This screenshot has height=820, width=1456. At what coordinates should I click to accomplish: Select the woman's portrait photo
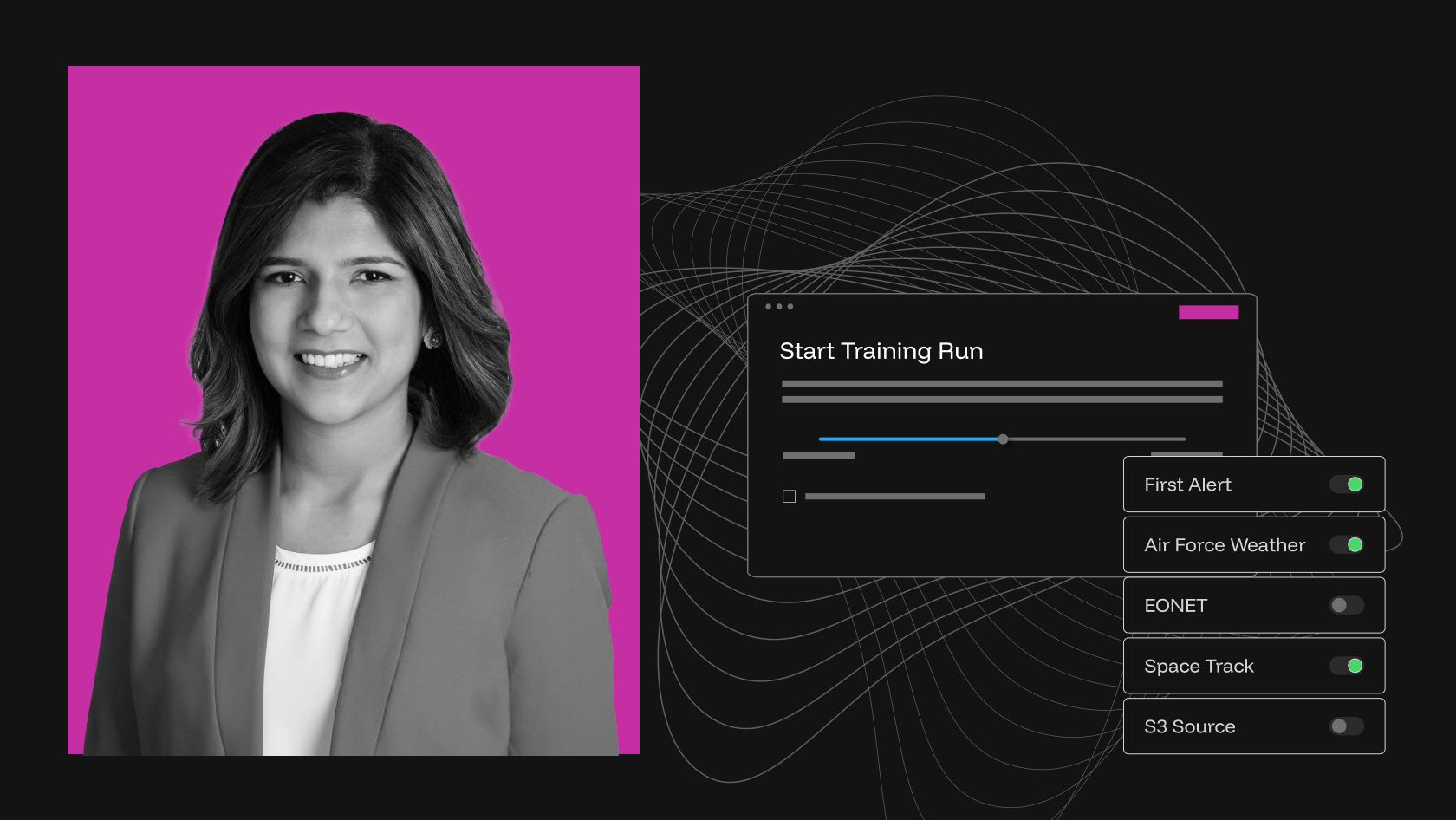pos(354,410)
